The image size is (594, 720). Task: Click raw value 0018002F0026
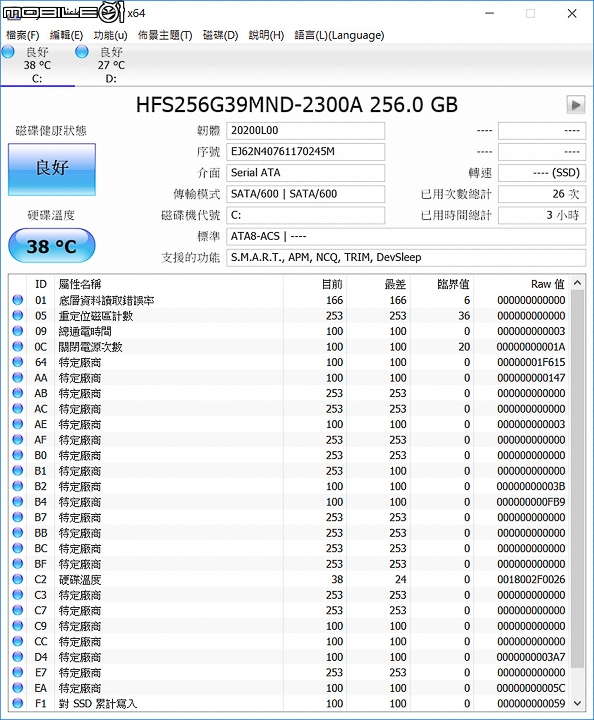531,579
